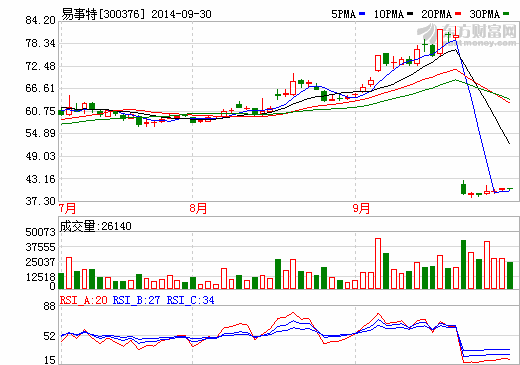The height and width of the screenshot is (365, 520).
Task: Click the 9月 month marker
Action: [361, 209]
